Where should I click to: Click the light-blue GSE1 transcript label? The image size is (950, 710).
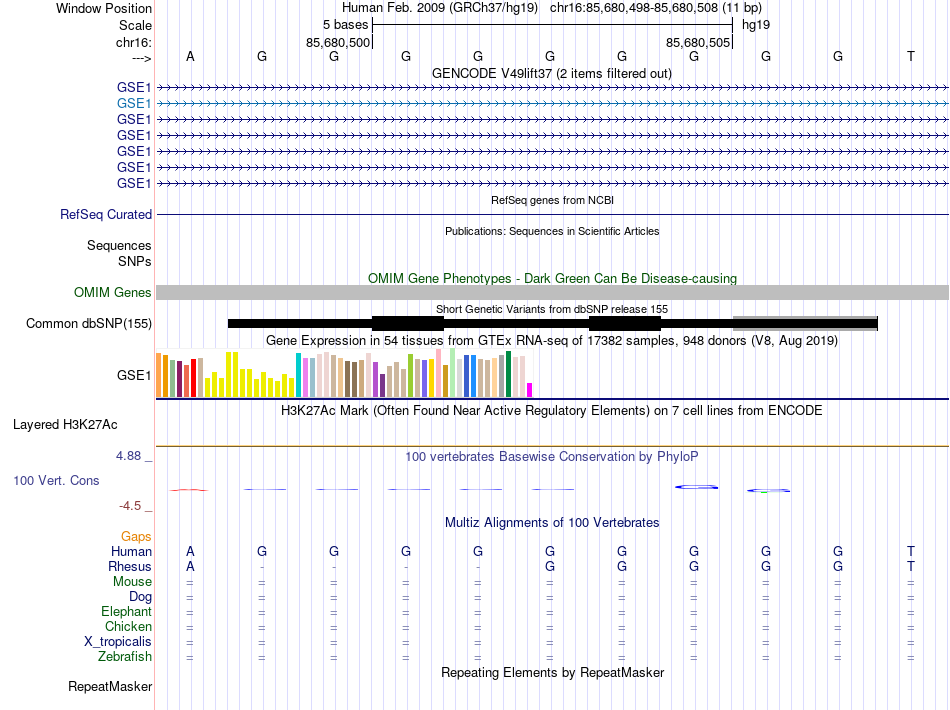point(134,104)
